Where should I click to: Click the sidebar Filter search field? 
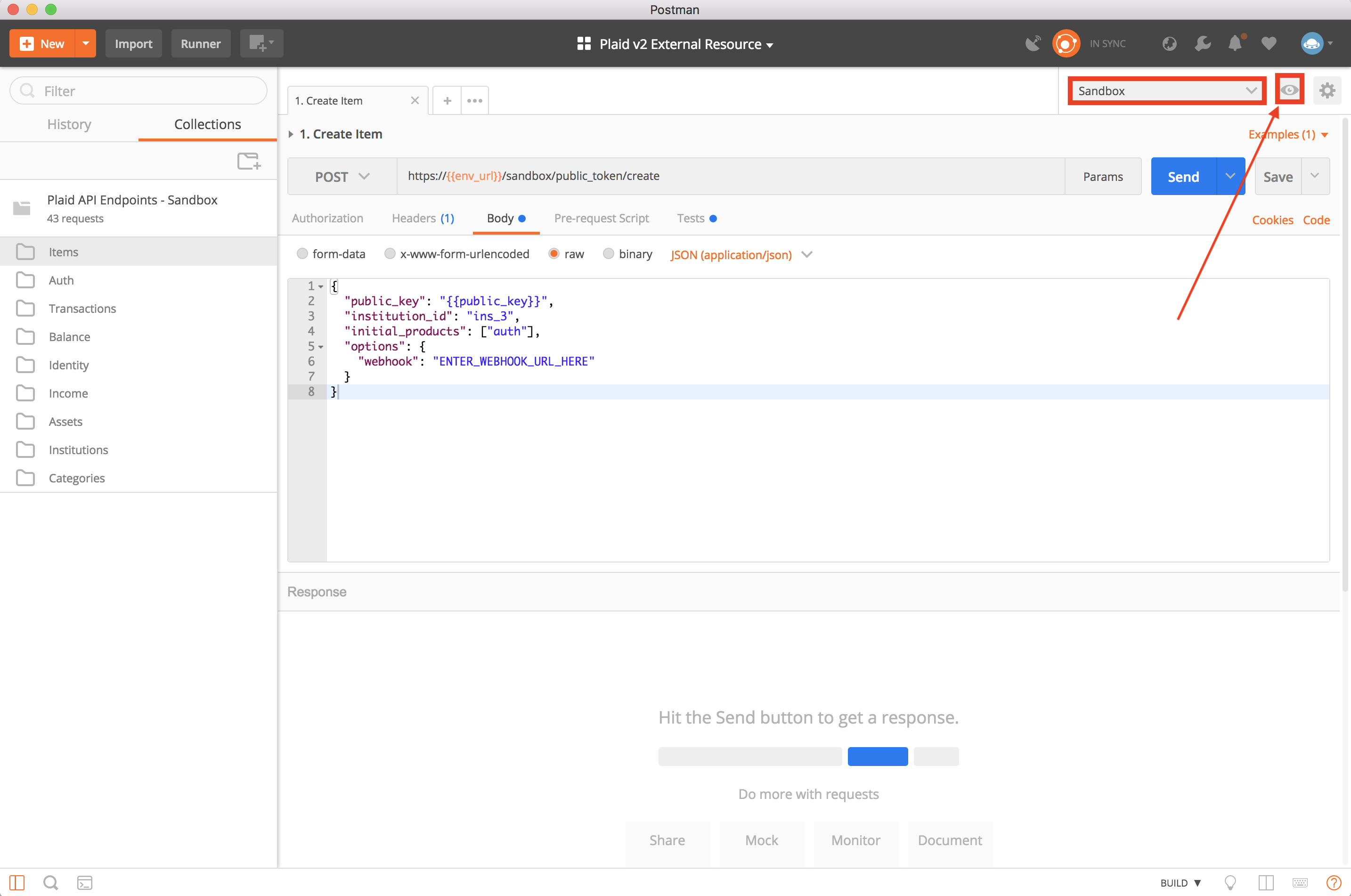138,91
